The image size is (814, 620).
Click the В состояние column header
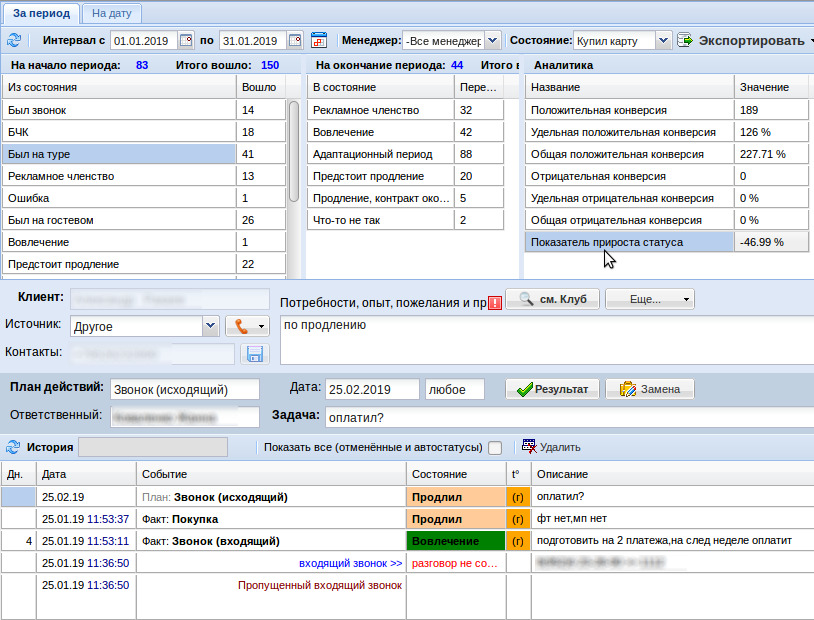pyautogui.click(x=381, y=87)
